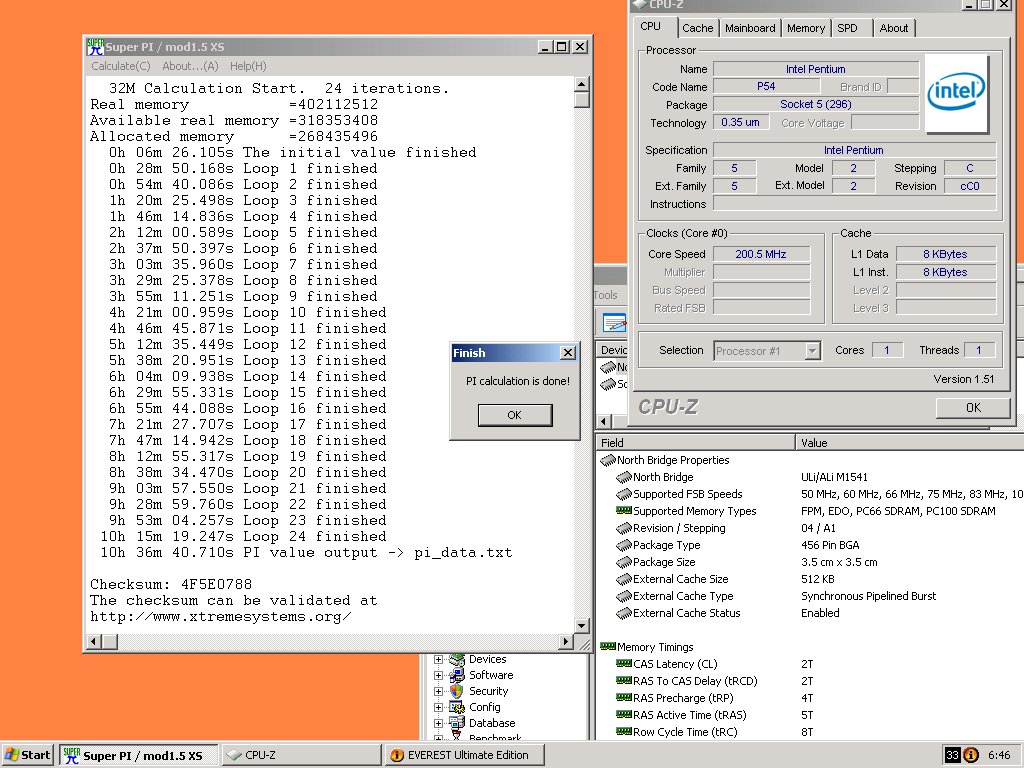Expand the Security tree node
Viewport: 1024px width, 768px height.
[439, 691]
